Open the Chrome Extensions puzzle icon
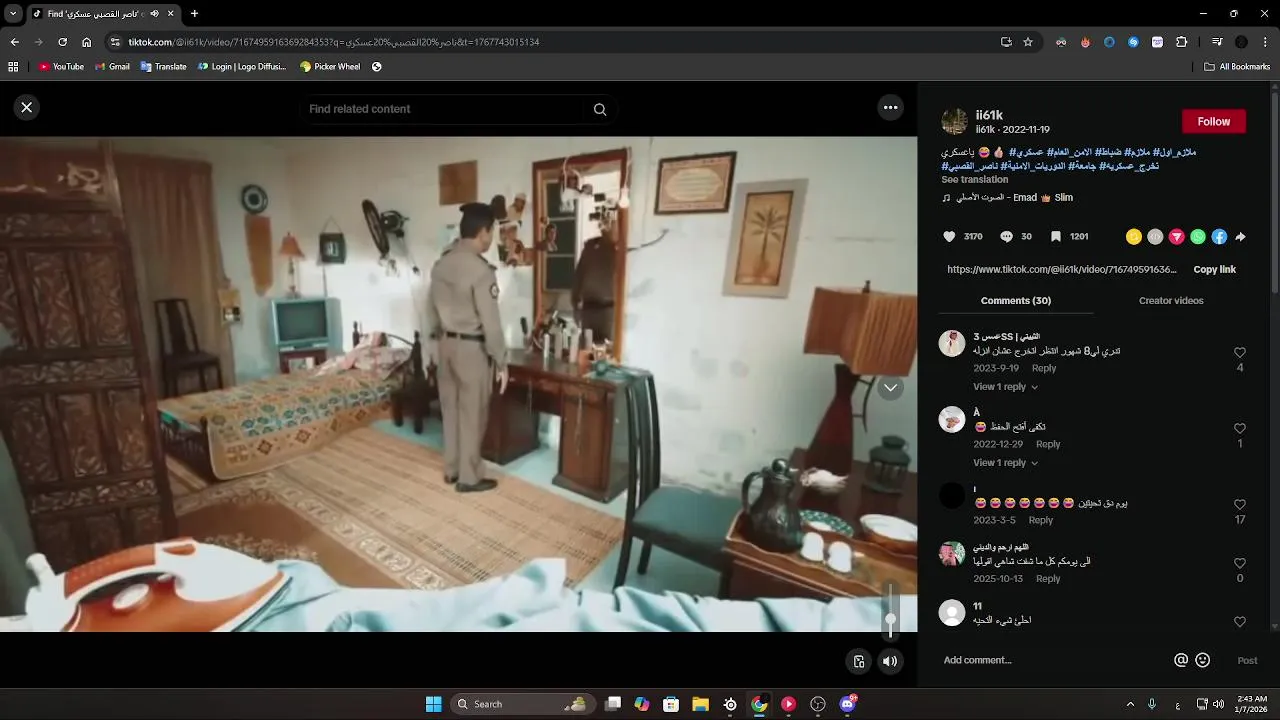This screenshot has width=1280, height=720. [x=1181, y=42]
